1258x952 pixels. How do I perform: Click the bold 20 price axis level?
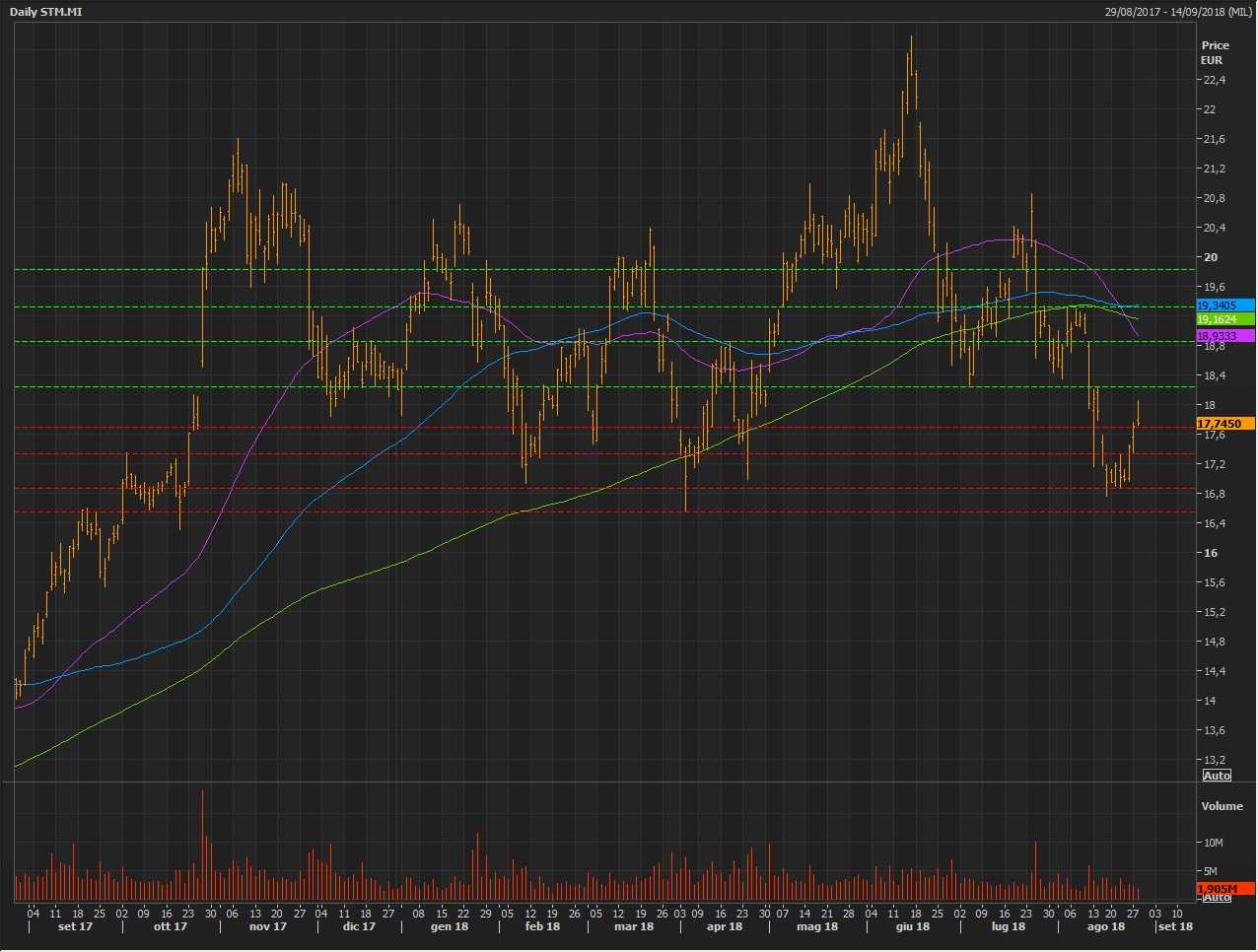[x=1210, y=257]
